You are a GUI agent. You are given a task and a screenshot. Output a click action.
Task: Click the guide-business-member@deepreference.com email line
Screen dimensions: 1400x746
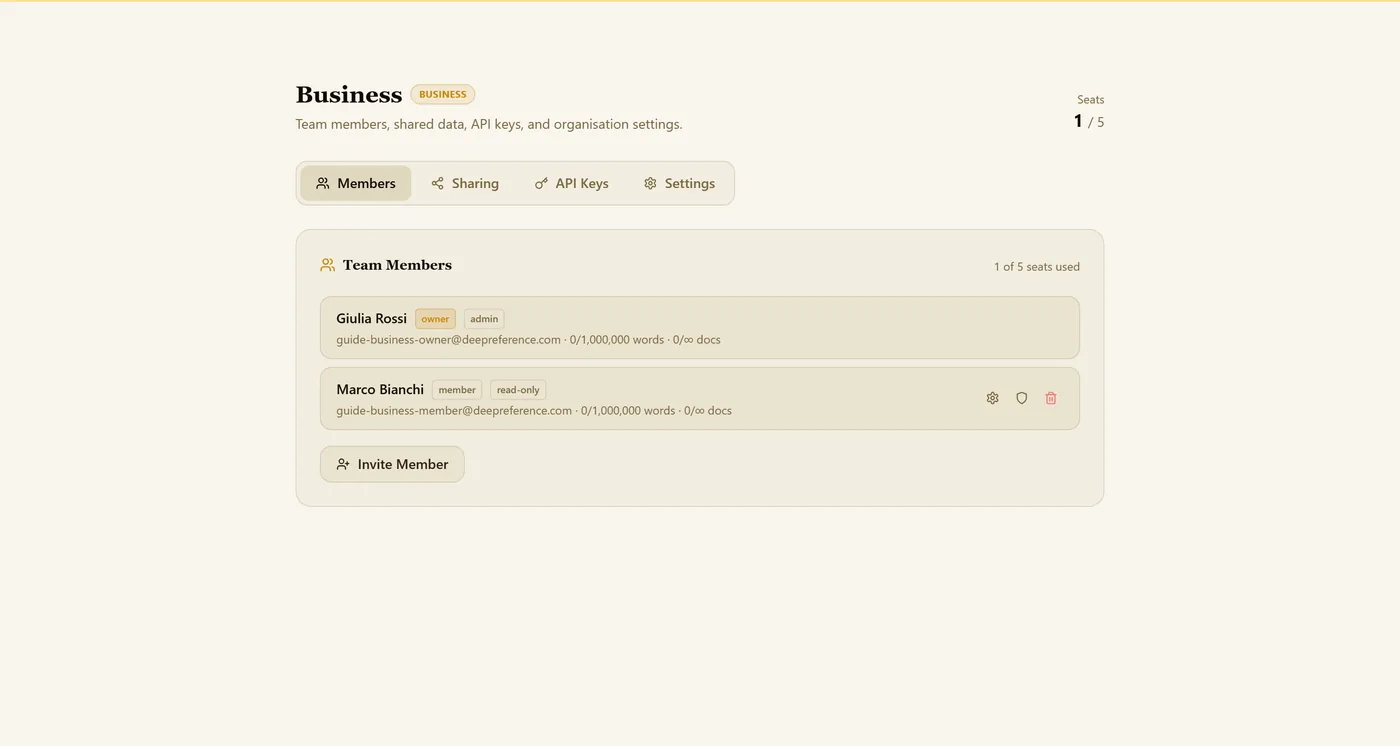pos(534,411)
